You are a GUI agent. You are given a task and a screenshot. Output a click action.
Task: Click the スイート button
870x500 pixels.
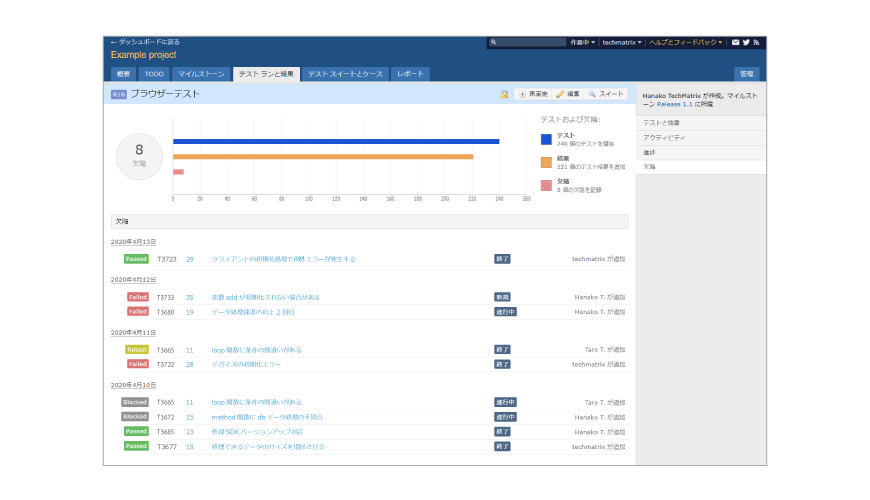[x=606, y=94]
